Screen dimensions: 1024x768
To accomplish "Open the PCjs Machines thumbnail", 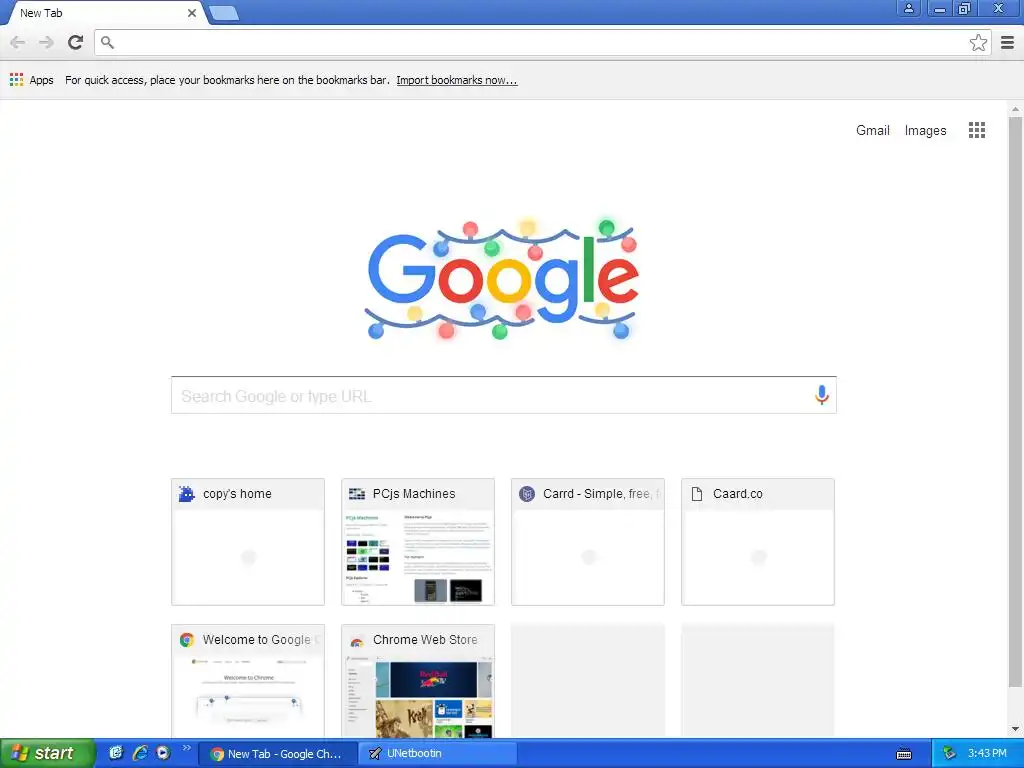I will tap(417, 541).
